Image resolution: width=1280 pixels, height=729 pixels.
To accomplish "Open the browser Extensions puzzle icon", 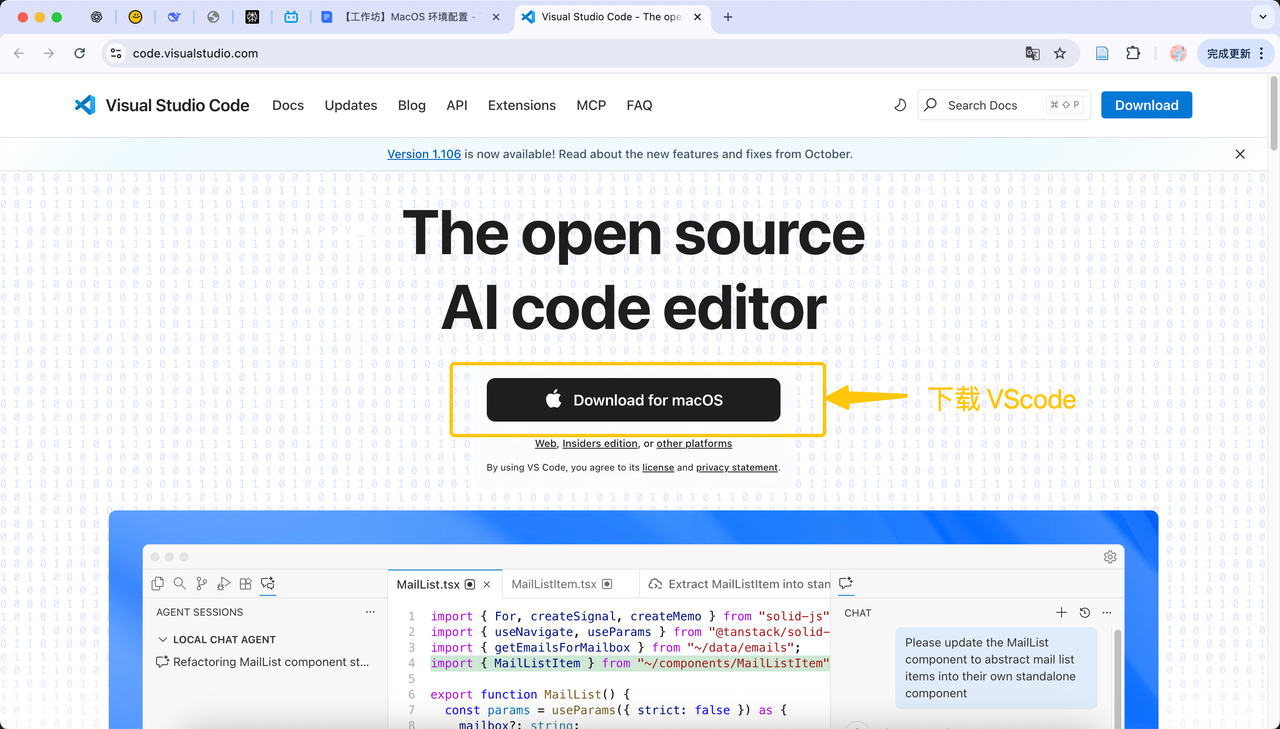I will (x=1133, y=53).
